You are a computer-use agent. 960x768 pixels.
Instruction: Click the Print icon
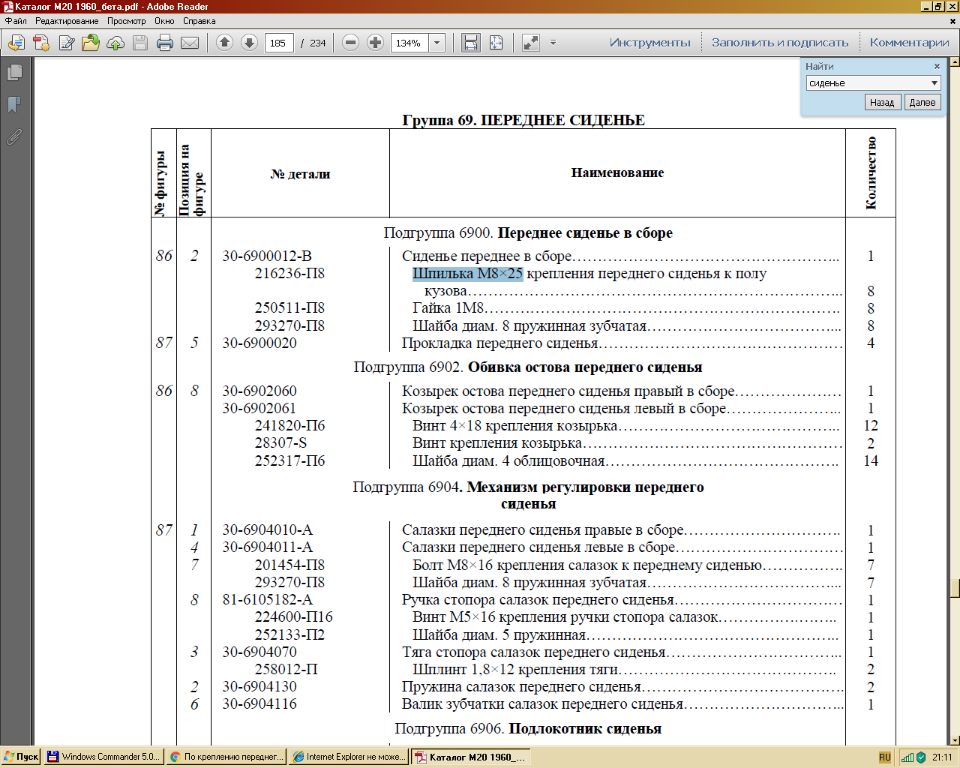click(x=165, y=43)
